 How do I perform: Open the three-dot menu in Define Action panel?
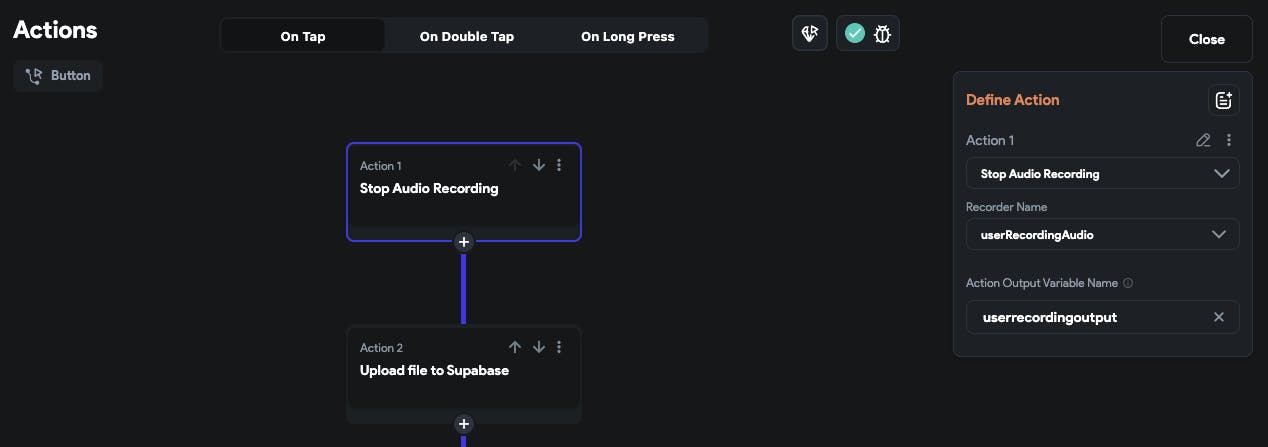pyautogui.click(x=1229, y=141)
